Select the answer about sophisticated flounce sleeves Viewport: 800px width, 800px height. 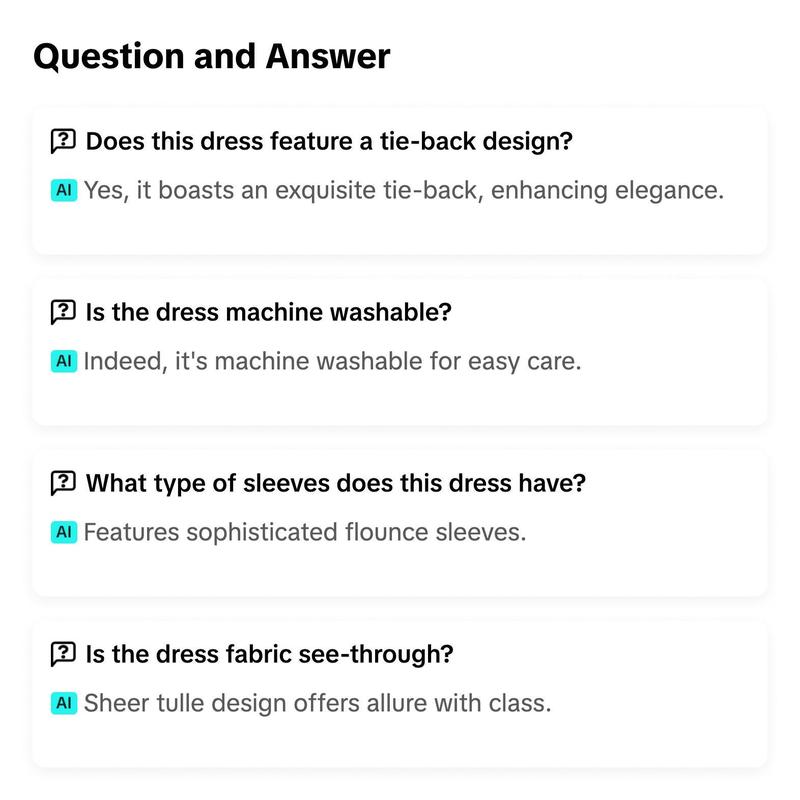click(x=305, y=533)
